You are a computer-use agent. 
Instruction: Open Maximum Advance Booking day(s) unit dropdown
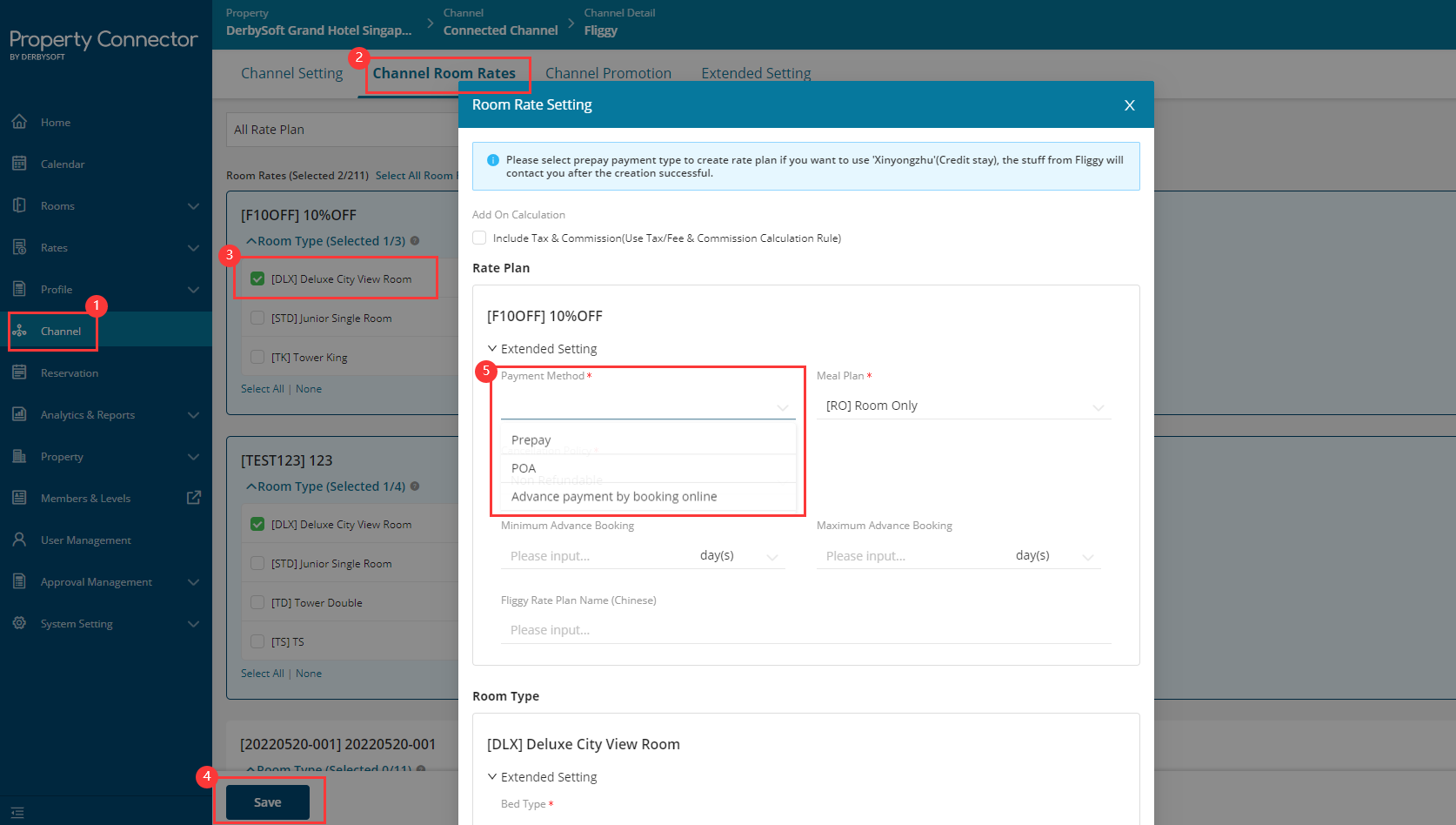1054,556
